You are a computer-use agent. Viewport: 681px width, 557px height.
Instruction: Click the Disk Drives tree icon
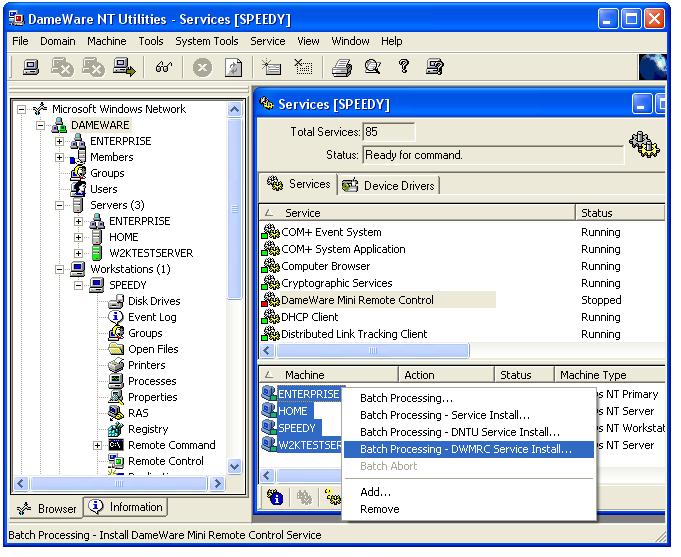(x=116, y=301)
